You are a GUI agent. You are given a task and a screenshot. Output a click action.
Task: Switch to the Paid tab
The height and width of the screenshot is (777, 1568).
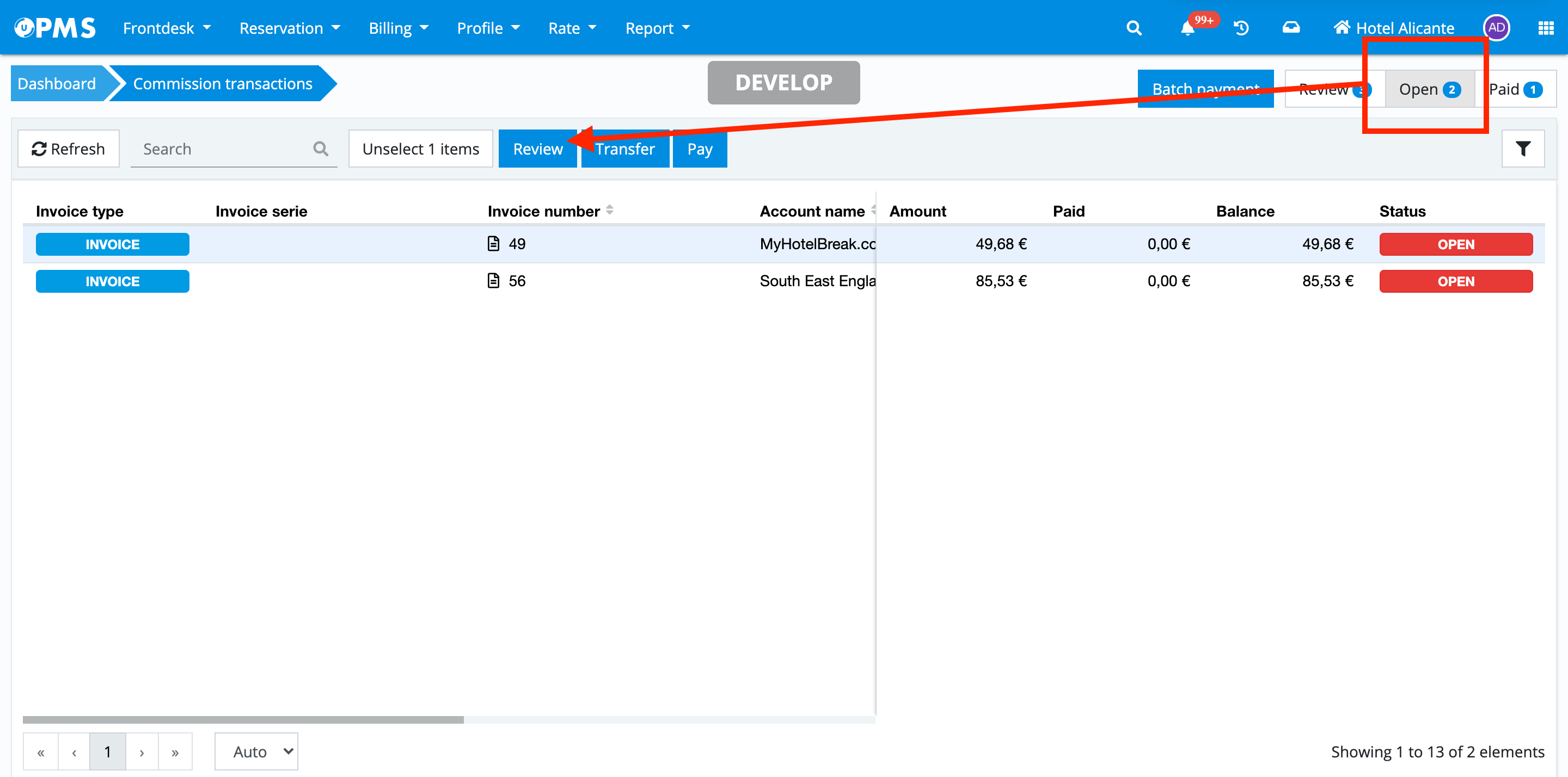click(1515, 89)
